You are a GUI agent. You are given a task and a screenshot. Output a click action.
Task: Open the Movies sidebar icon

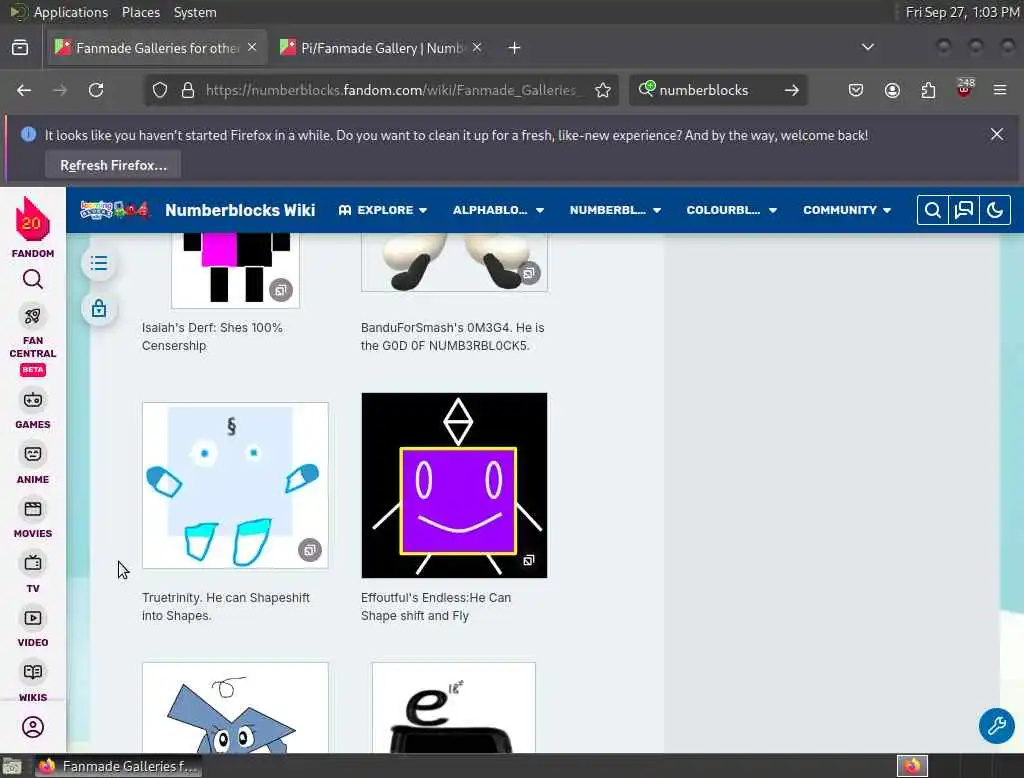[x=33, y=509]
